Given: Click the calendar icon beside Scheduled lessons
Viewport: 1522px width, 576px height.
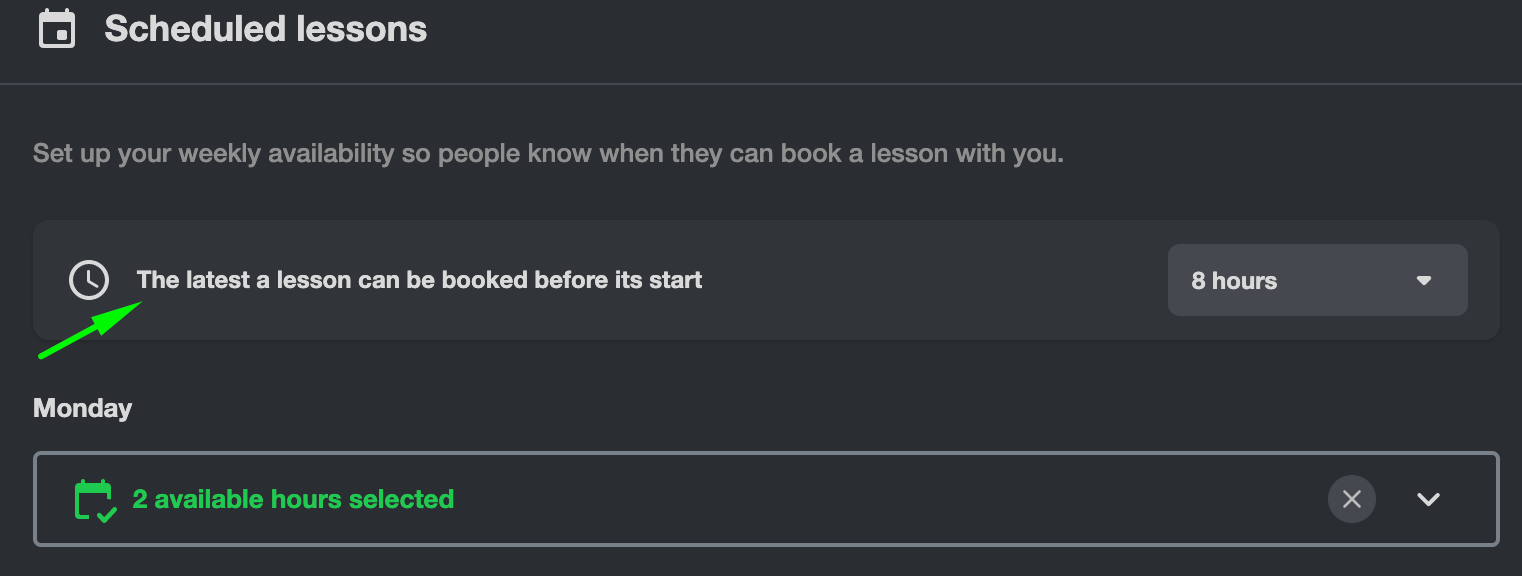Looking at the screenshot, I should pyautogui.click(x=56, y=29).
